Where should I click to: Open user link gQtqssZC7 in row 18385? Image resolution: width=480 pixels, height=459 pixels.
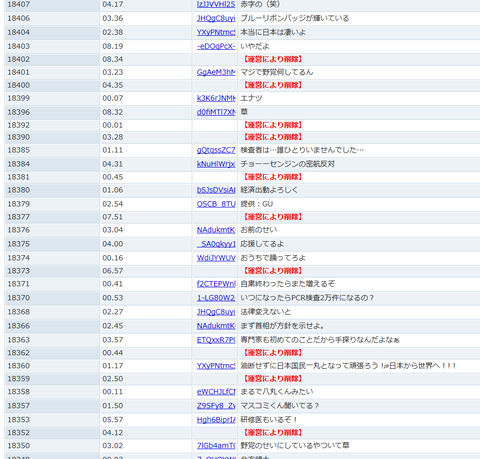pyautogui.click(x=216, y=150)
